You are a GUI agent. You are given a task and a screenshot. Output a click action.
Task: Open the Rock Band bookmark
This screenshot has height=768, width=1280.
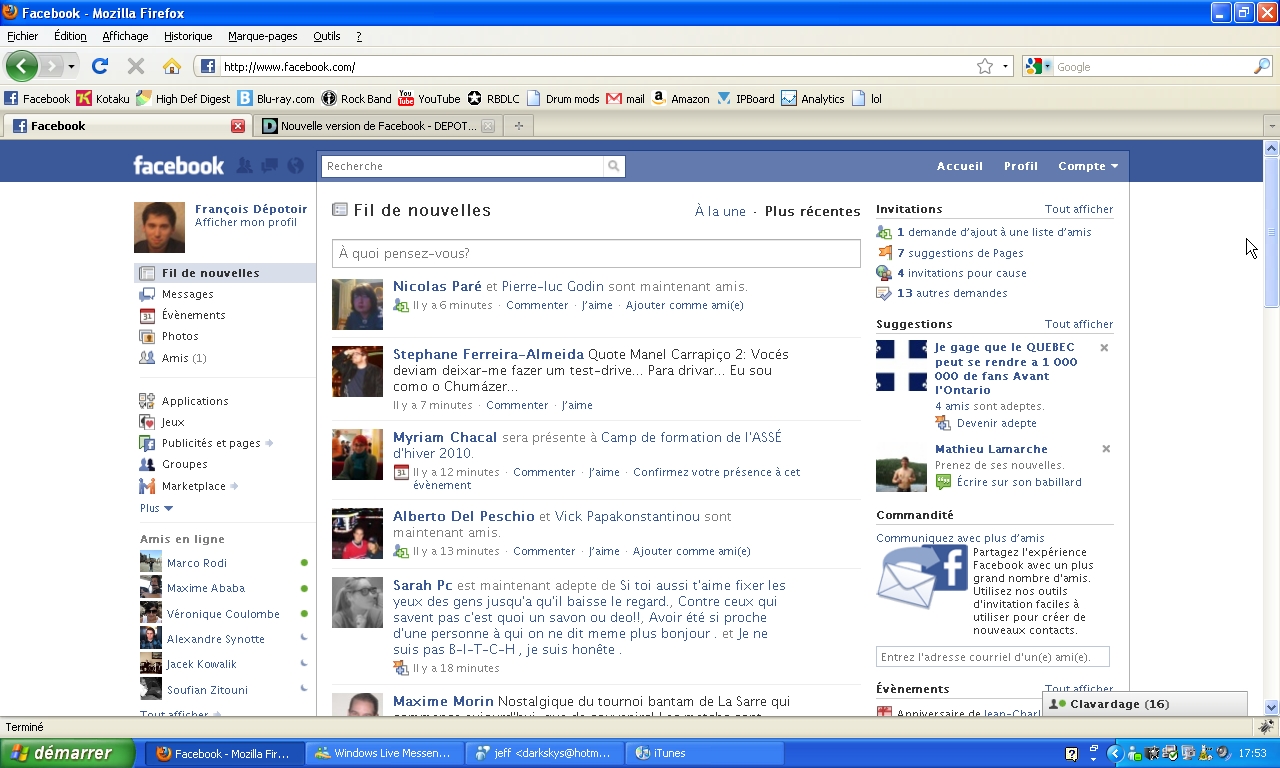point(356,99)
